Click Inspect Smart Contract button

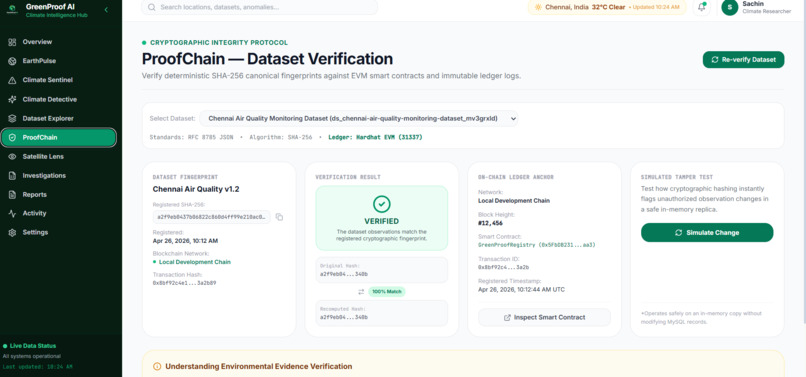pos(544,317)
